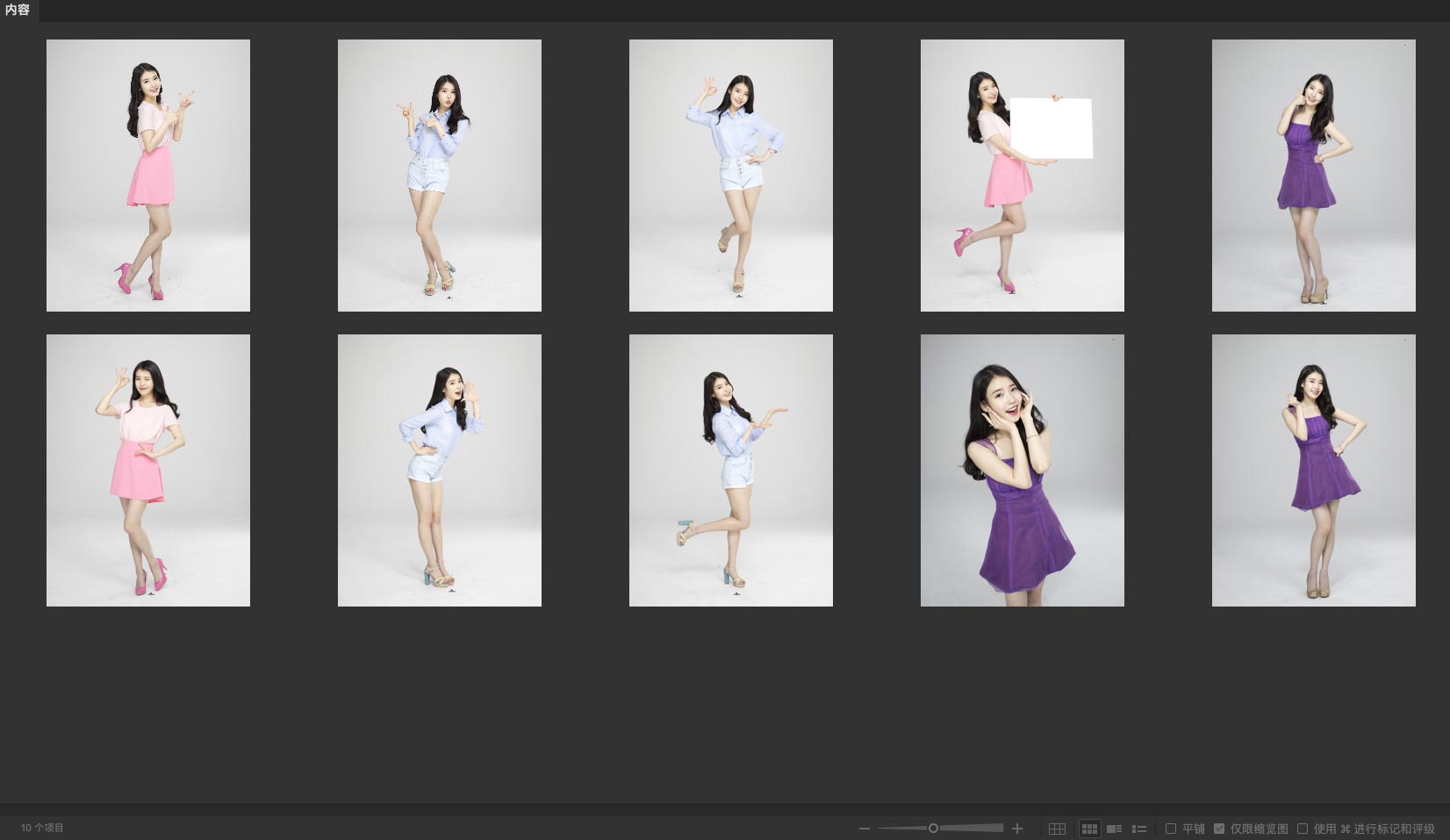Image resolution: width=1450 pixels, height=840 pixels.
Task: Uncheck the 仅限缩览图 checkbox
Action: tap(1219, 829)
